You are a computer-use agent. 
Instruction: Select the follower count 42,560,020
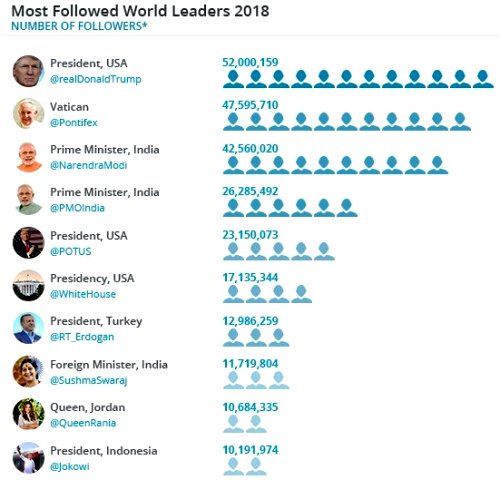tap(250, 148)
